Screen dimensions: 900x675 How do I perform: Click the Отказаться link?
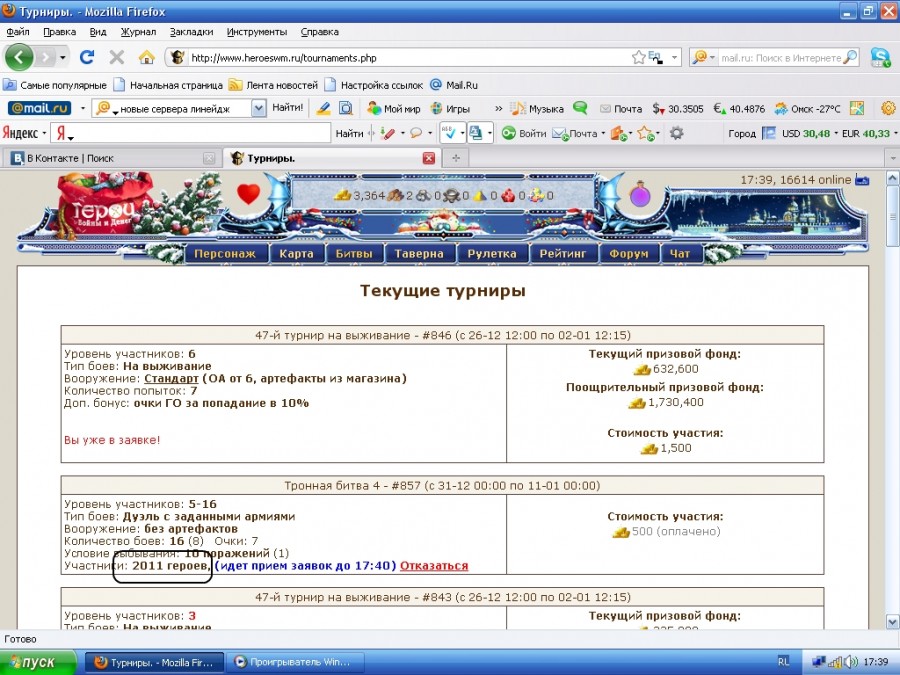(x=434, y=566)
